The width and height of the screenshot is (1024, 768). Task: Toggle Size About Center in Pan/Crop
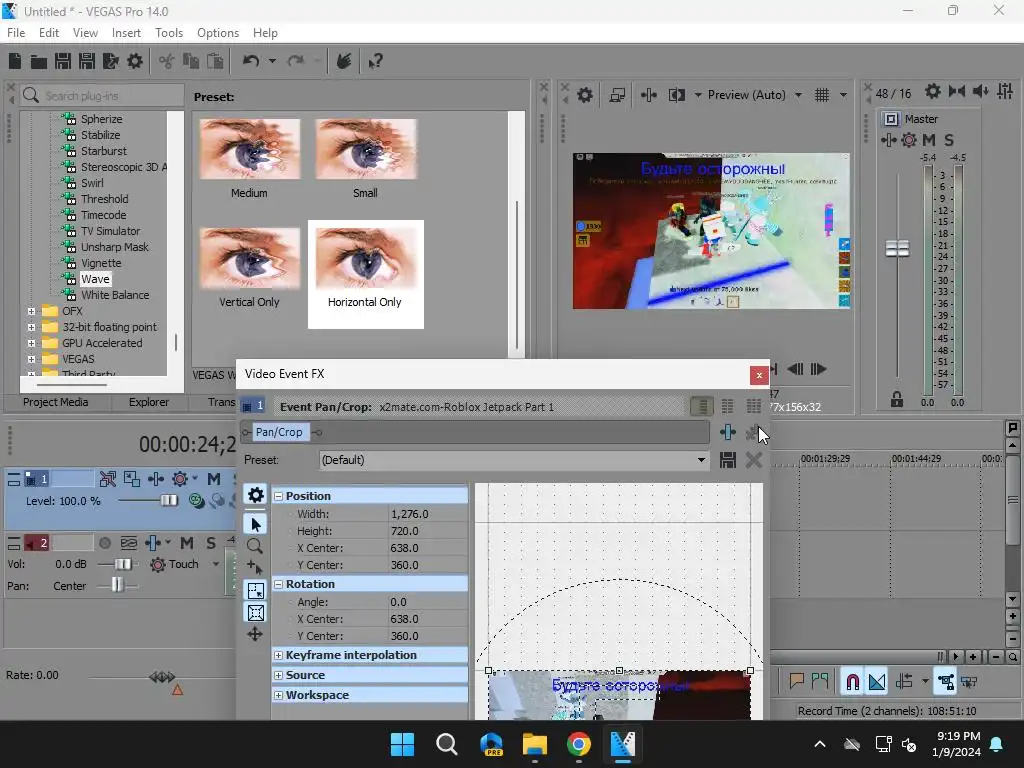click(255, 613)
